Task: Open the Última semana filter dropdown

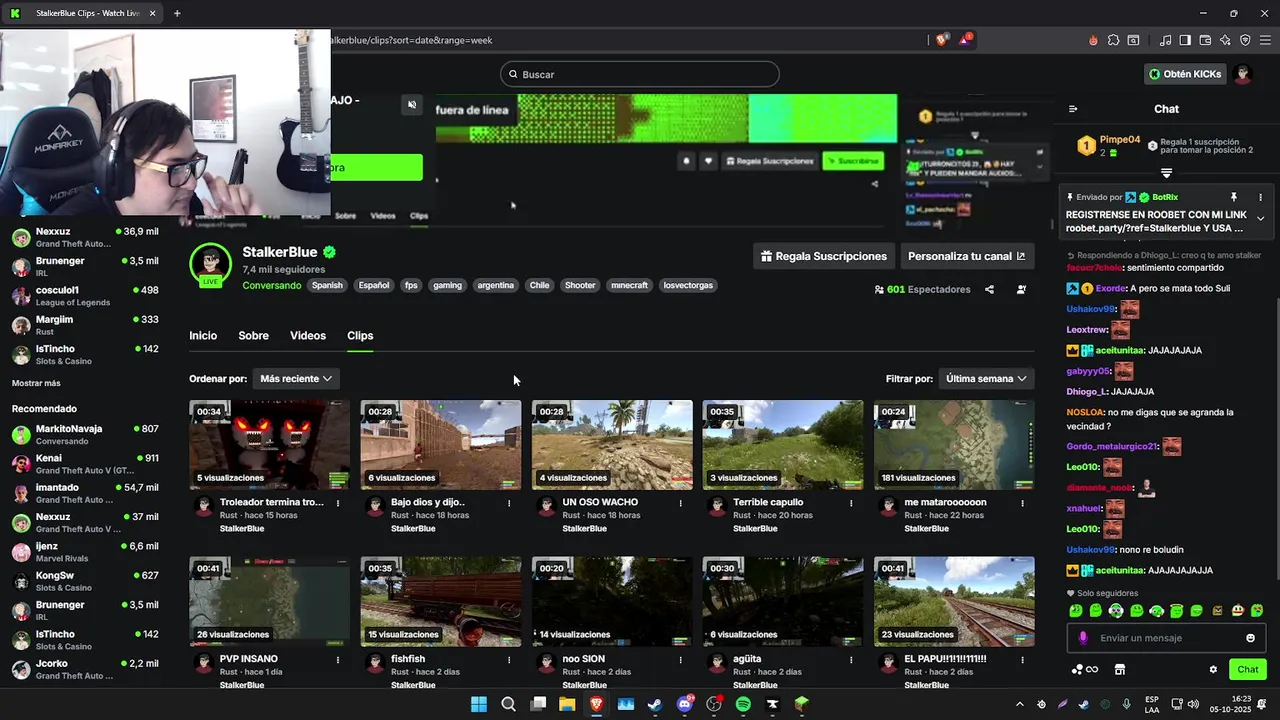Action: click(x=986, y=378)
